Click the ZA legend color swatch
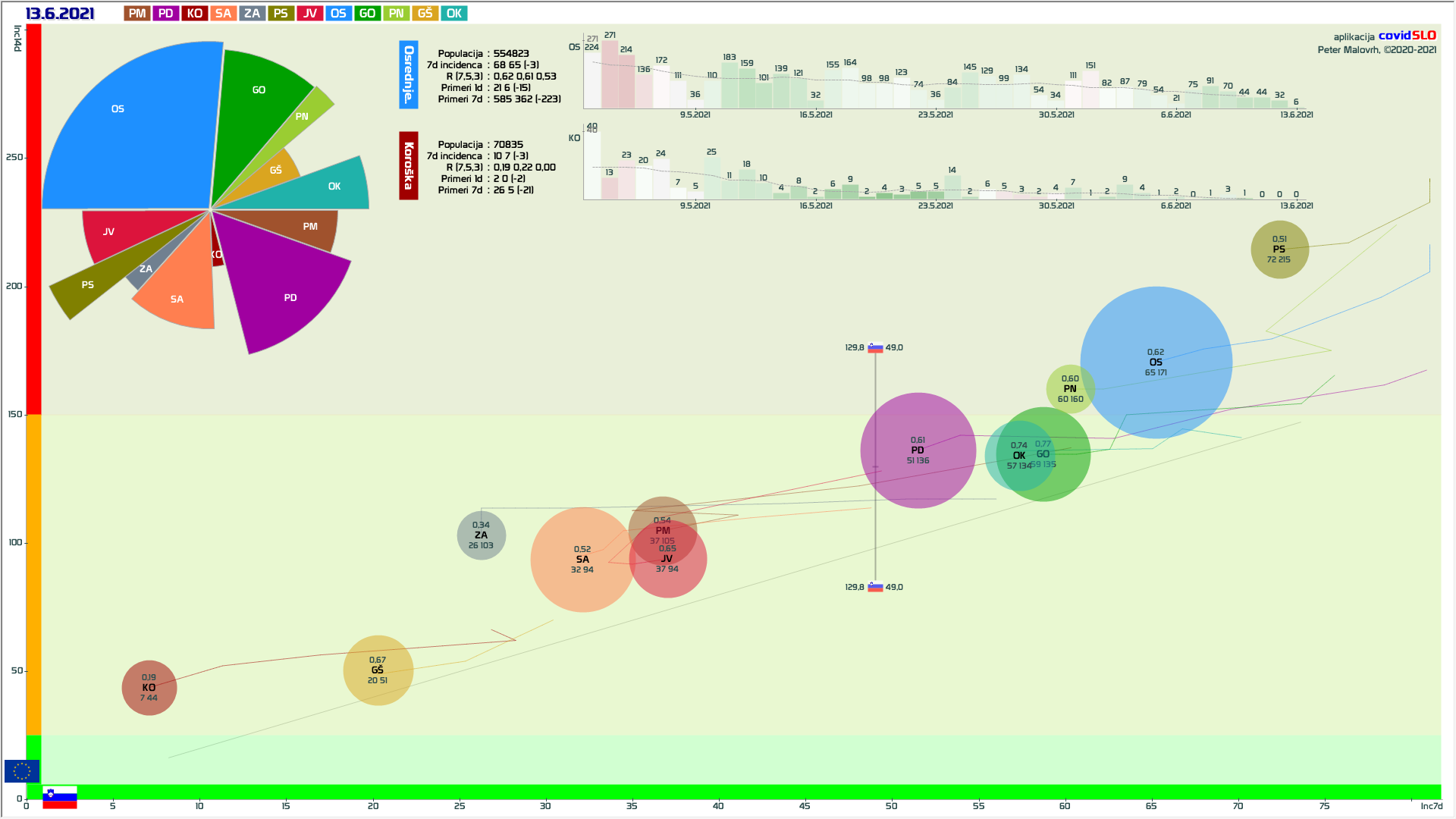 [x=252, y=14]
